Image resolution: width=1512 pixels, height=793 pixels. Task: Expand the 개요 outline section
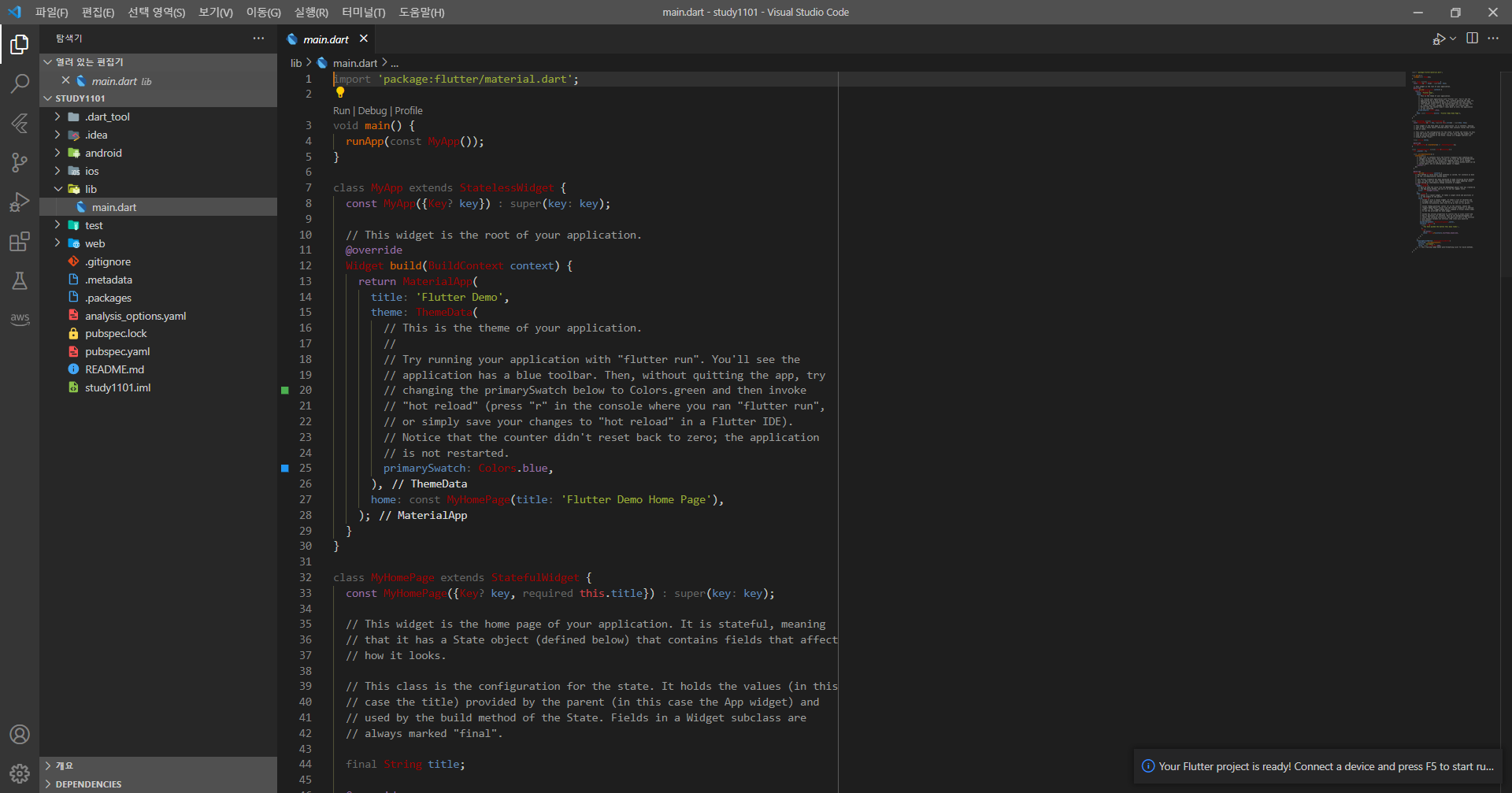(158, 765)
